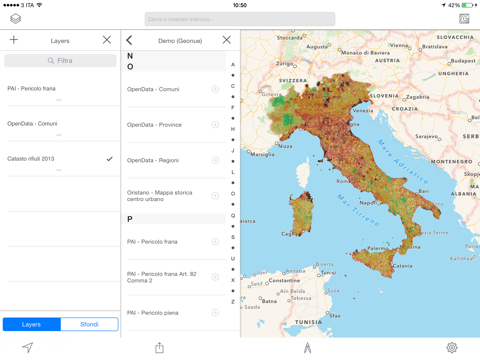Open the share icon

pos(159,348)
